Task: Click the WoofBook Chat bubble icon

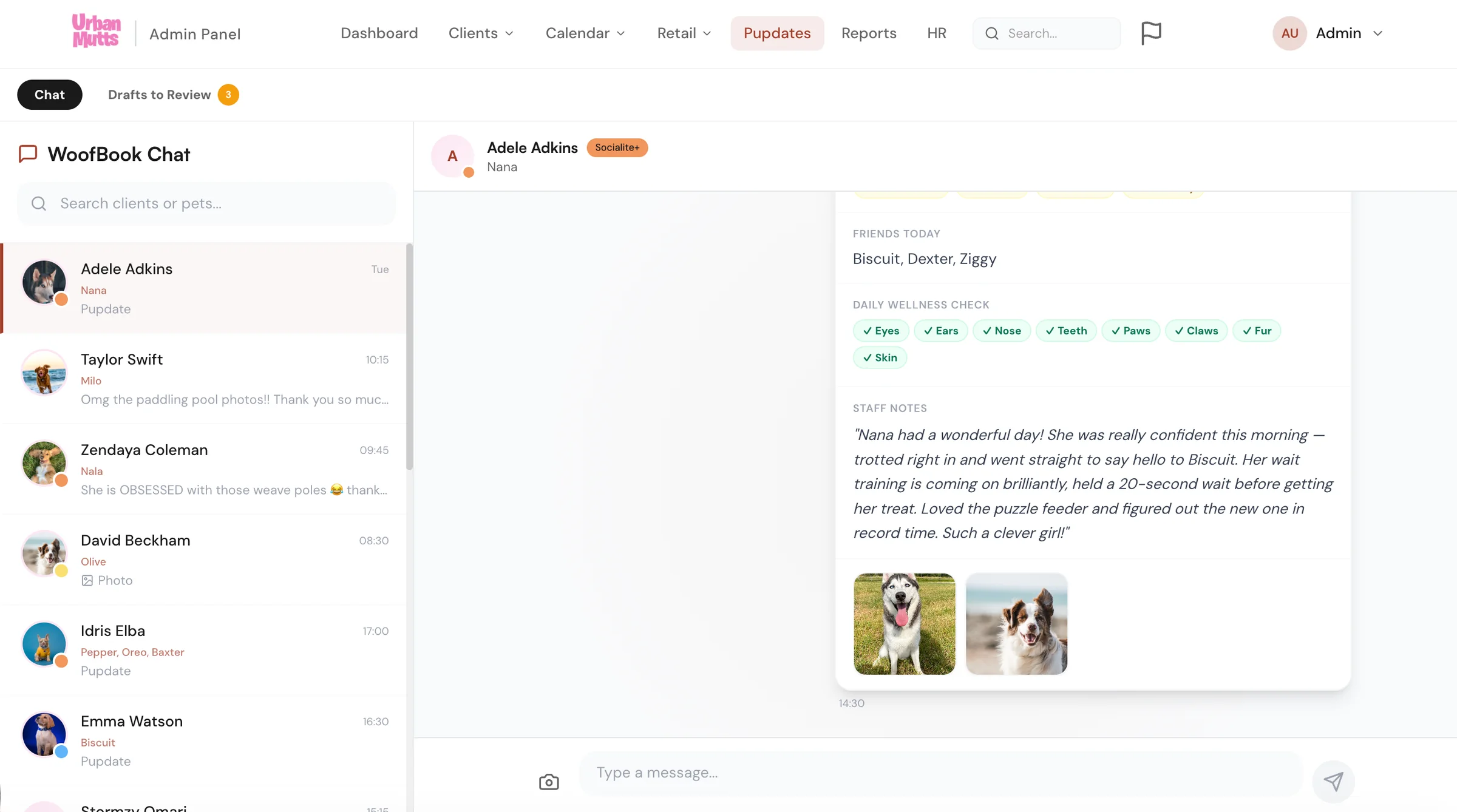Action: [28, 154]
